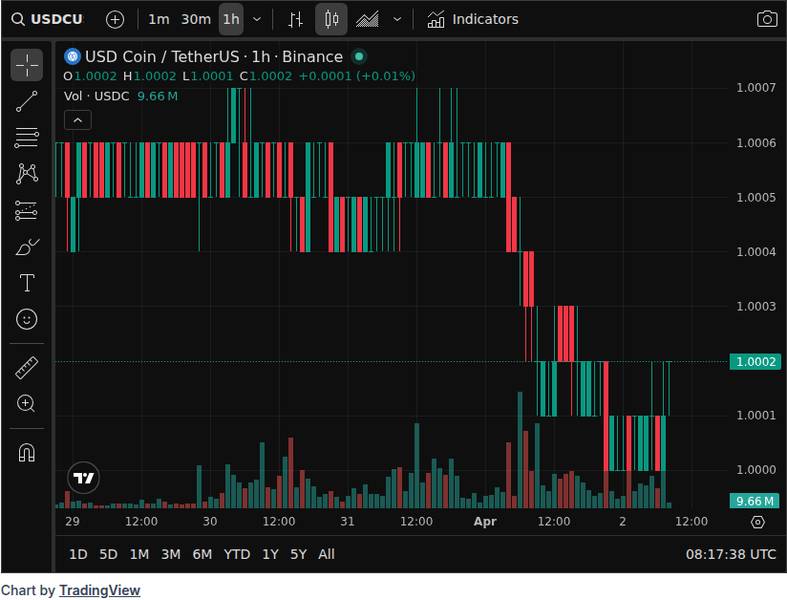Click the add symbol plus icon

[115, 20]
